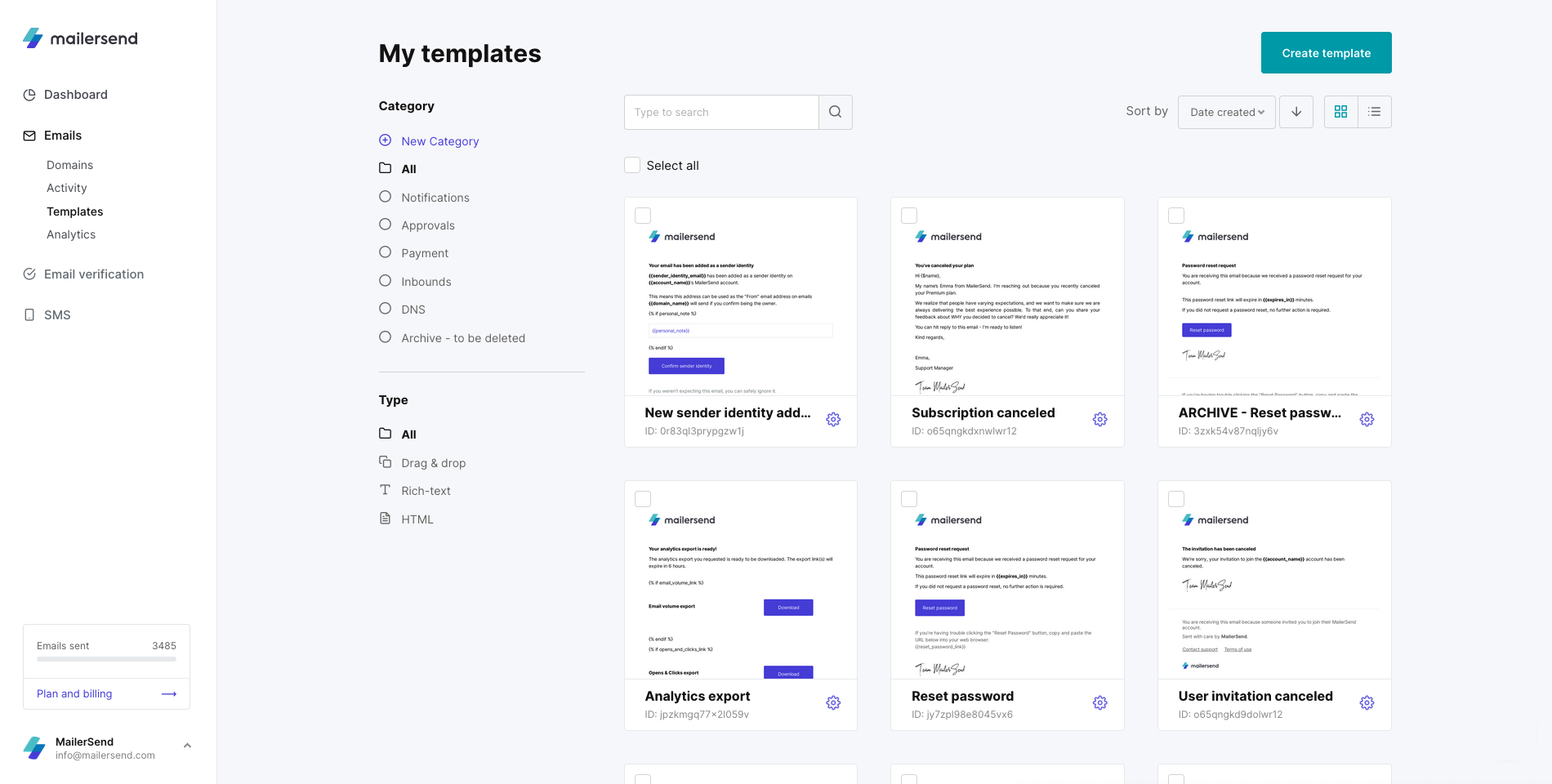Open settings gear for User invitation canceled template
The width and height of the screenshot is (1552, 784).
[1367, 703]
